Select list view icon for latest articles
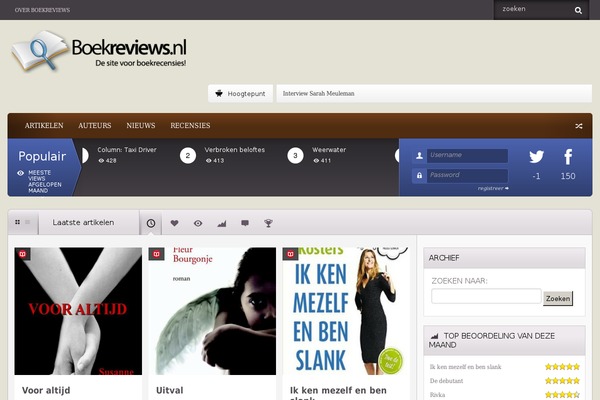This screenshot has width=600, height=400. pyautogui.click(x=28, y=222)
